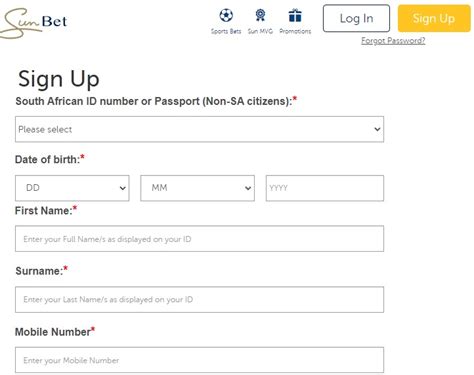Viewport: 474px width, 375px height.
Task: Click the Sports Bets menu label
Action: (226, 31)
